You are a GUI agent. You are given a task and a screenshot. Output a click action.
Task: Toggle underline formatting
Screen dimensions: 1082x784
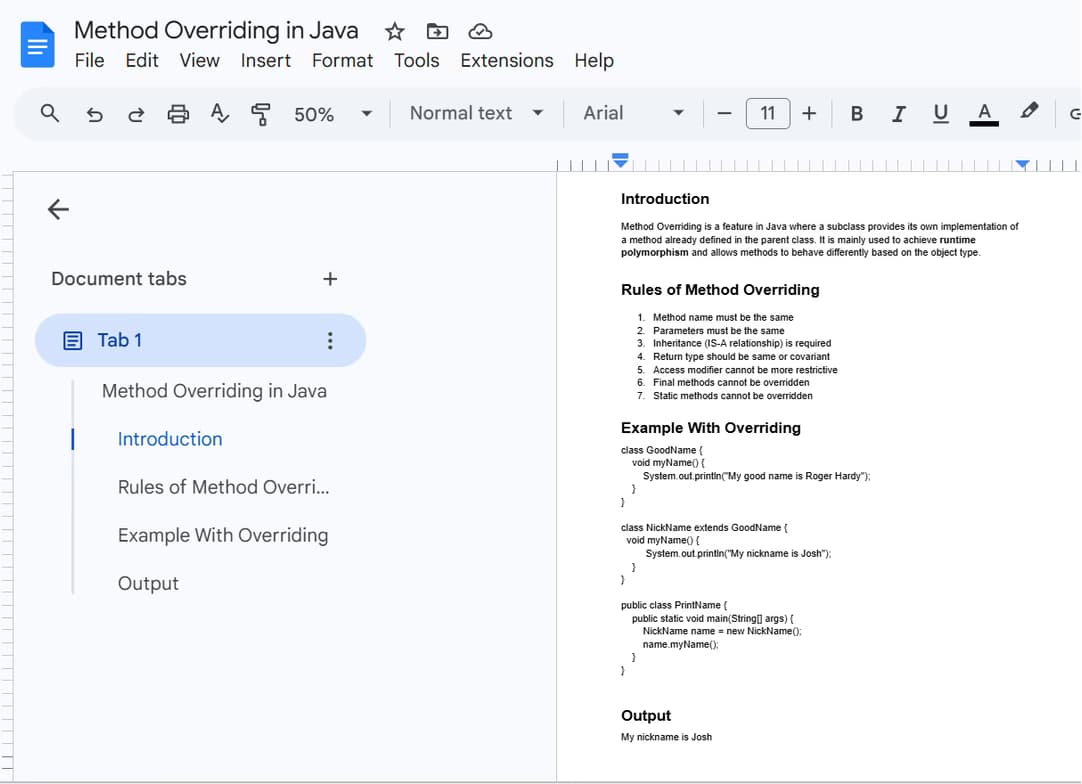(x=941, y=114)
